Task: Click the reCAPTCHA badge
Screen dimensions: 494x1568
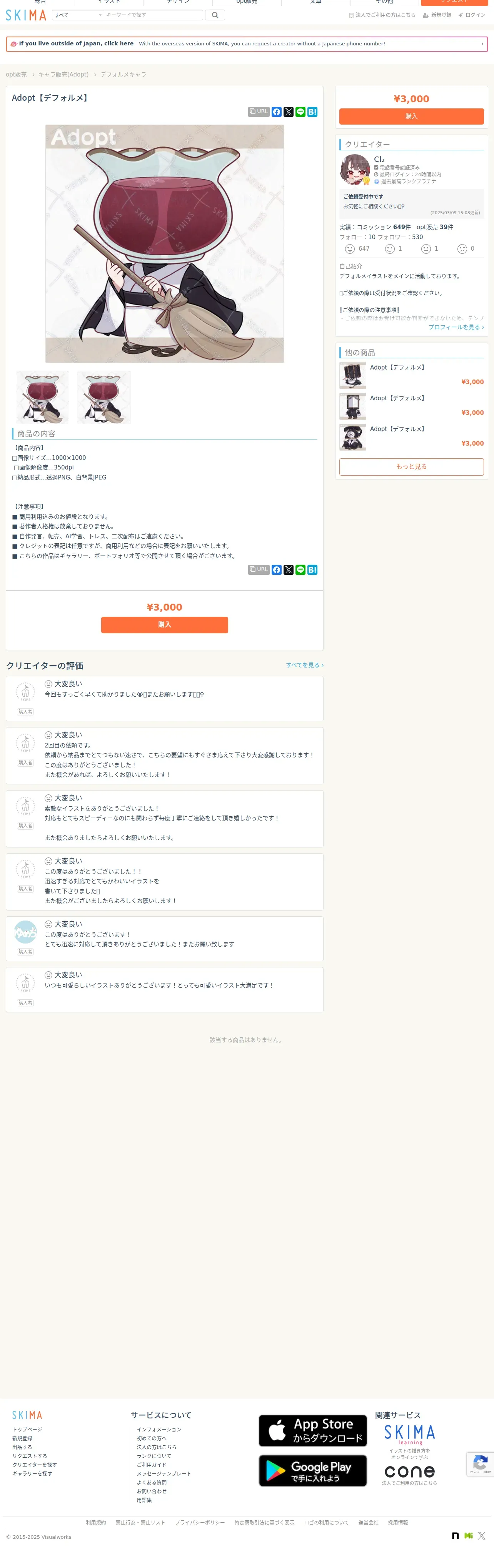Action: (x=481, y=1464)
